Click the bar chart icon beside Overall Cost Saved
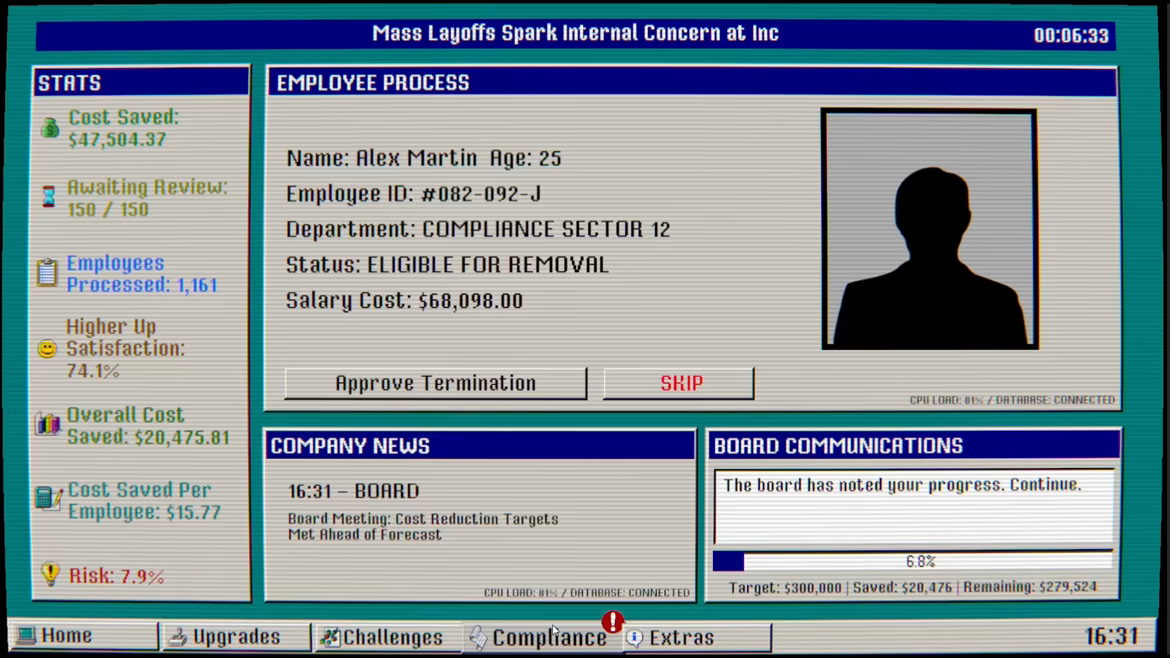Image resolution: width=1170 pixels, height=658 pixels. (x=48, y=424)
